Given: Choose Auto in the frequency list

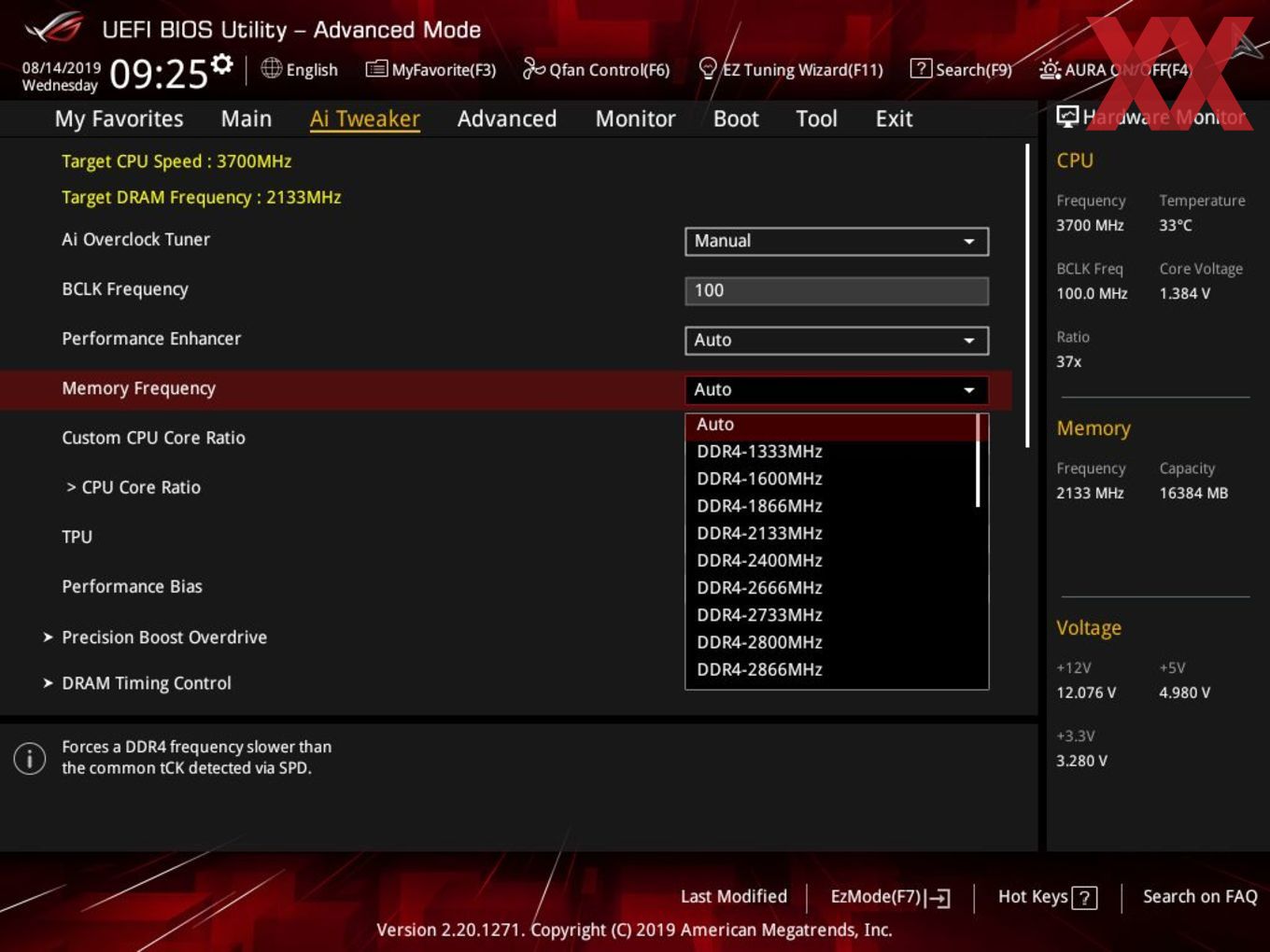Looking at the screenshot, I should tap(831, 425).
